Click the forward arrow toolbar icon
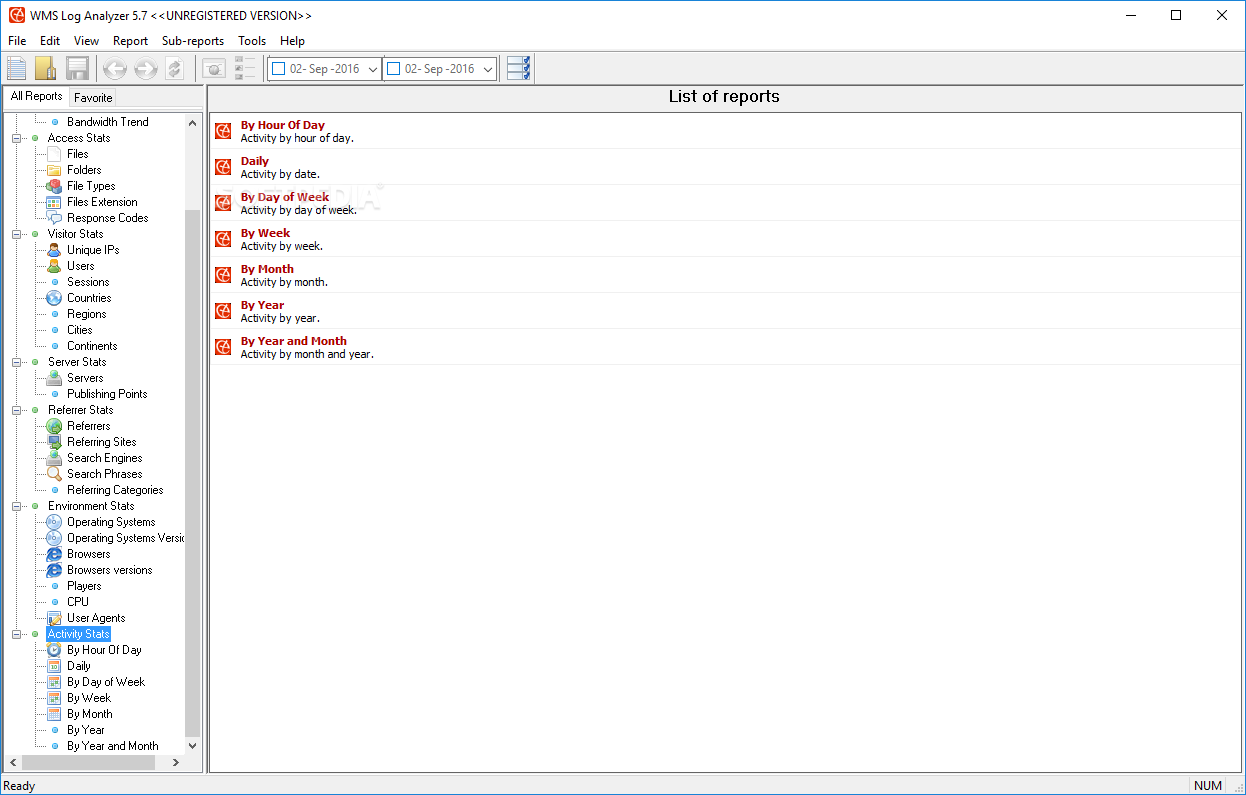Screen dimensions: 1246x795 pos(145,69)
